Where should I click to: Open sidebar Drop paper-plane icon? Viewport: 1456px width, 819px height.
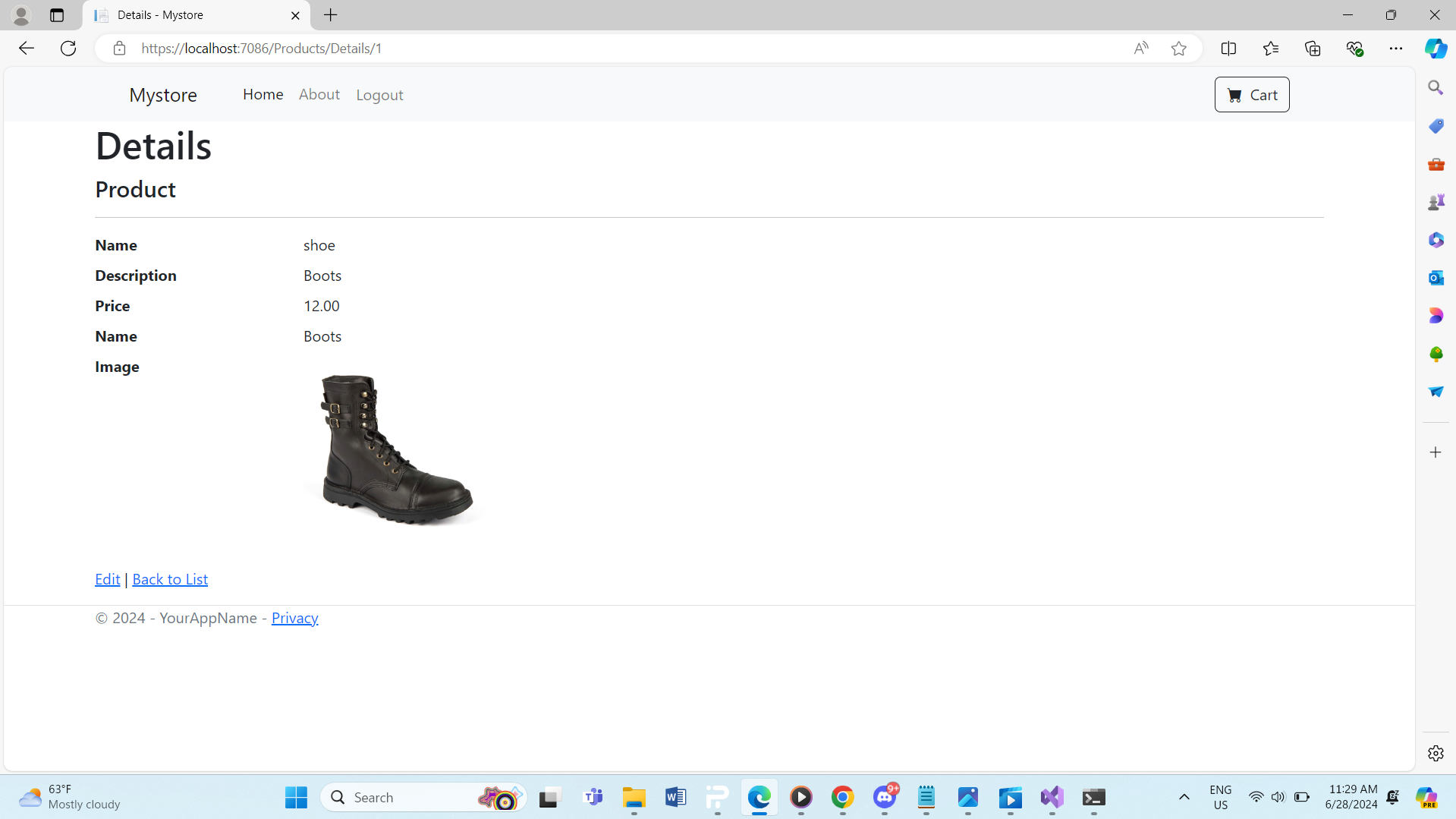1436,392
